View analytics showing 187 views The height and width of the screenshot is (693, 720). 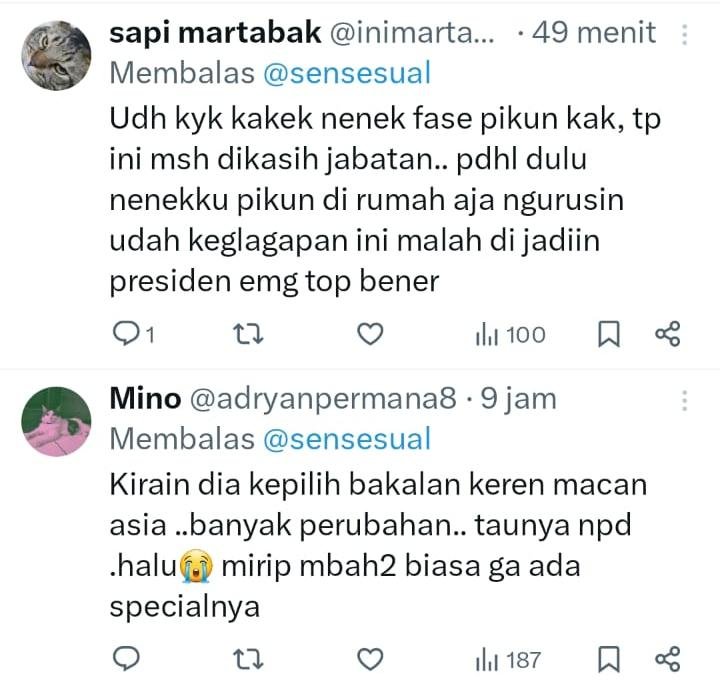tap(509, 659)
